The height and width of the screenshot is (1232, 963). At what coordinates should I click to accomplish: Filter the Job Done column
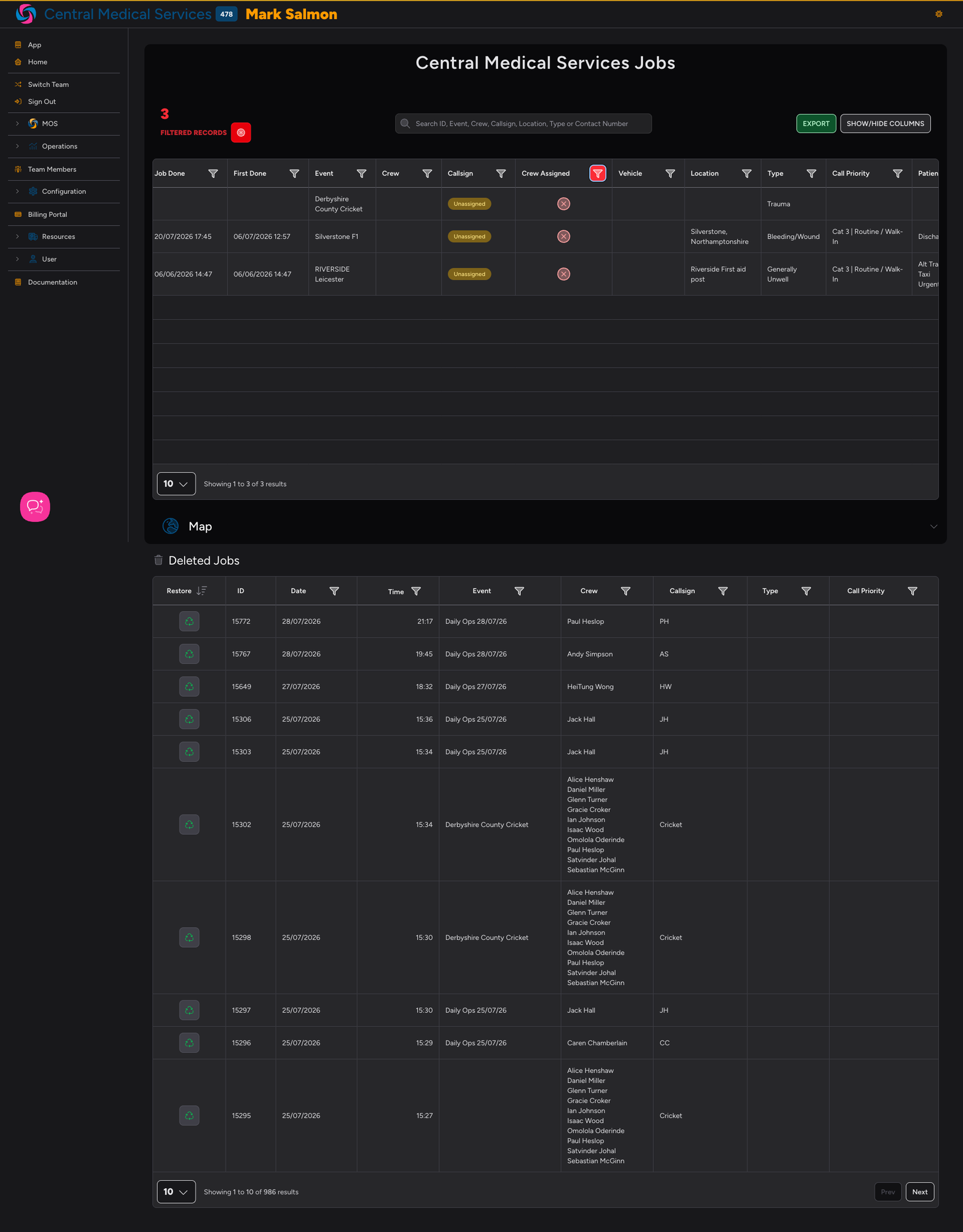pos(213,174)
